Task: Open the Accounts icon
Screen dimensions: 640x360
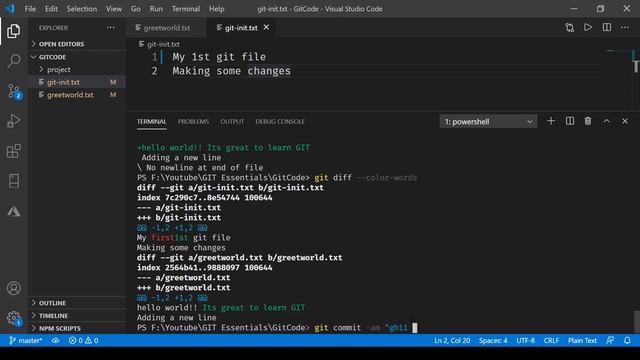Action: 13,288
